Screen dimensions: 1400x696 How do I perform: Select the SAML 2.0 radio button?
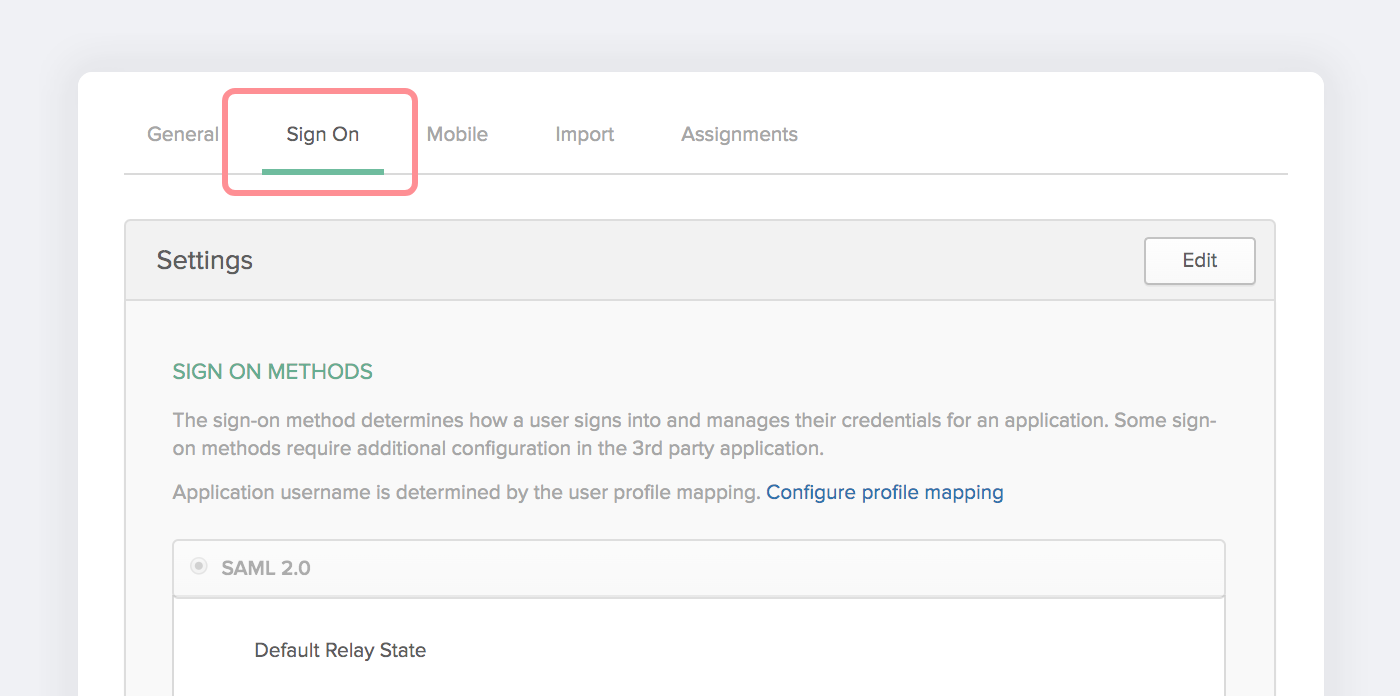(x=199, y=567)
